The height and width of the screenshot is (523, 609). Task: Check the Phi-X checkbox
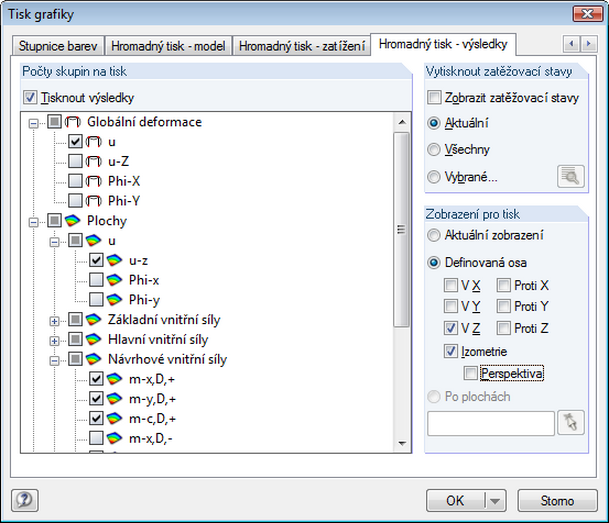coord(75,181)
